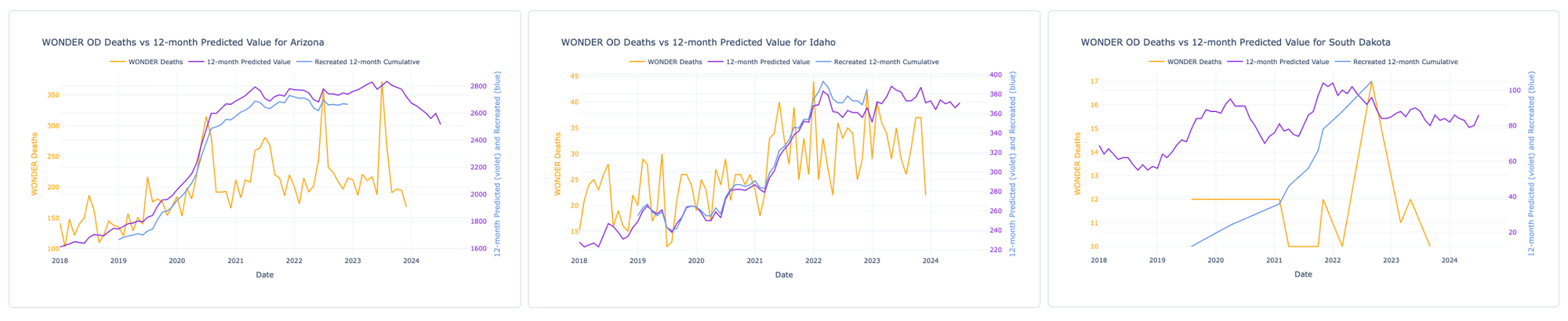The image size is (1568, 321).
Task: Select the South Dakota chart title
Action: point(1235,42)
